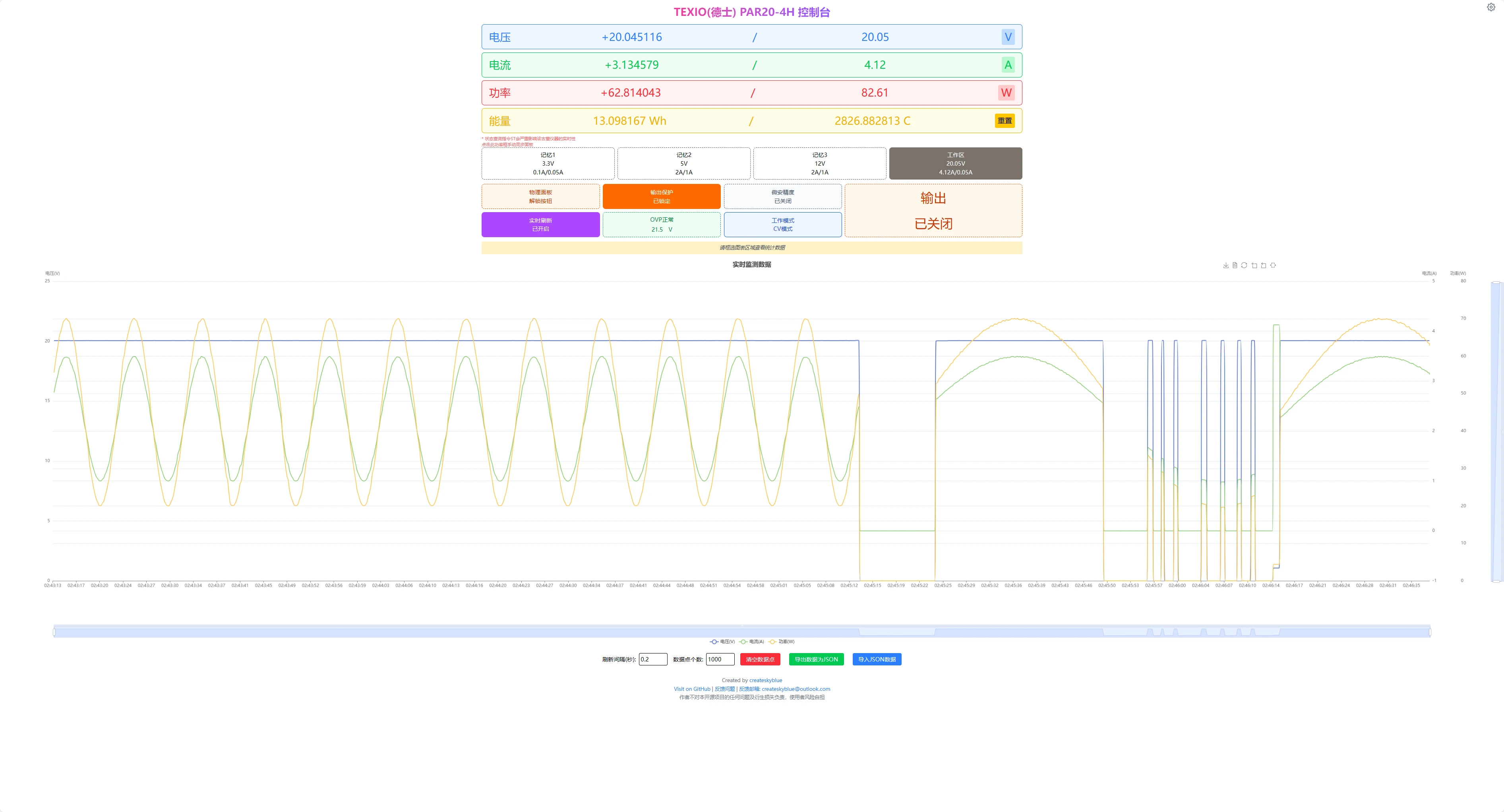Screen dimensions: 1504x812
Task: Click energy reading 13.098167 Wh
Action: coord(629,121)
